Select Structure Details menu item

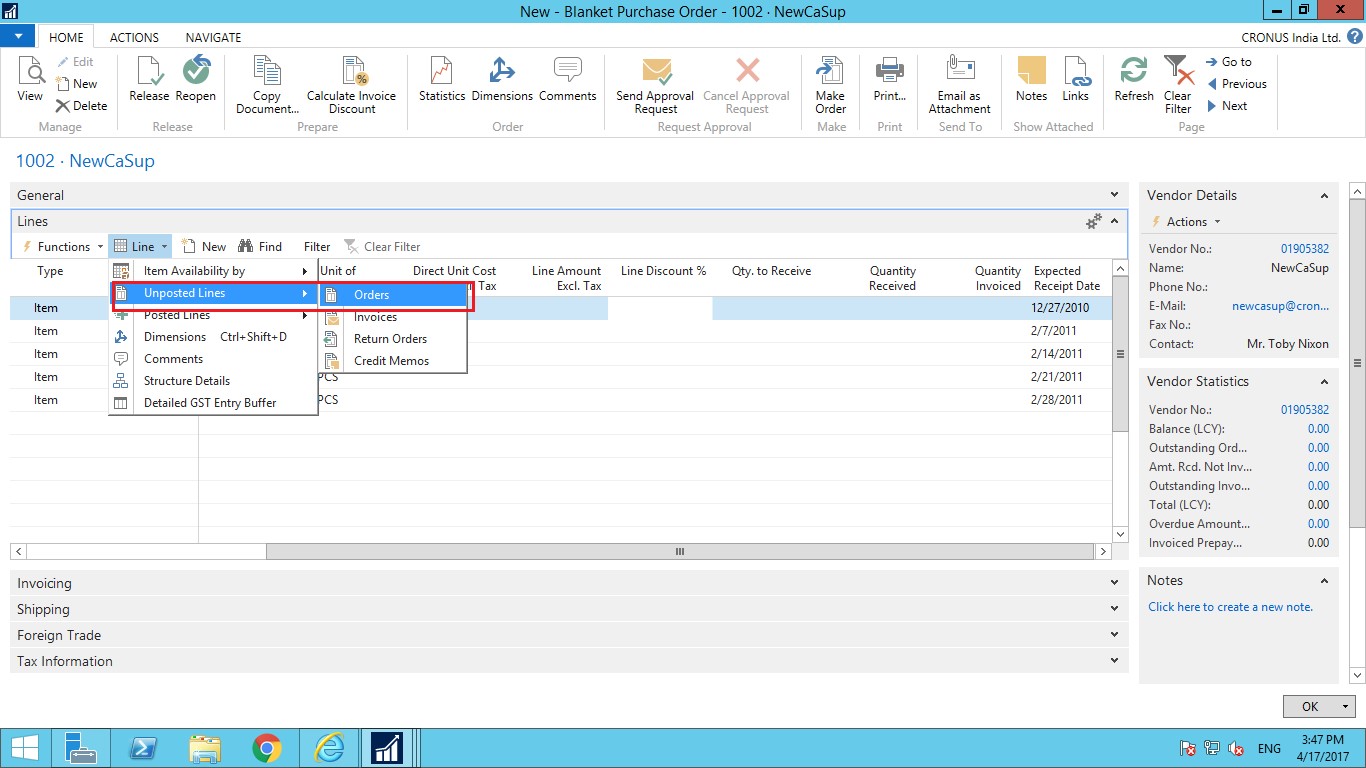[x=213, y=381]
